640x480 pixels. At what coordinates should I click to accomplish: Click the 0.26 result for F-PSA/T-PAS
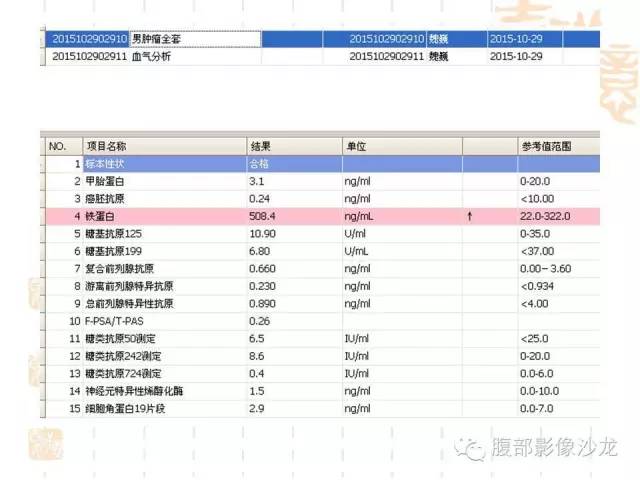click(259, 322)
